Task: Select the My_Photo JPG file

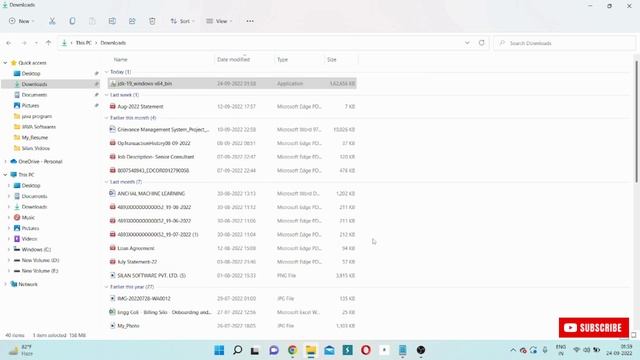Action: coord(232,326)
